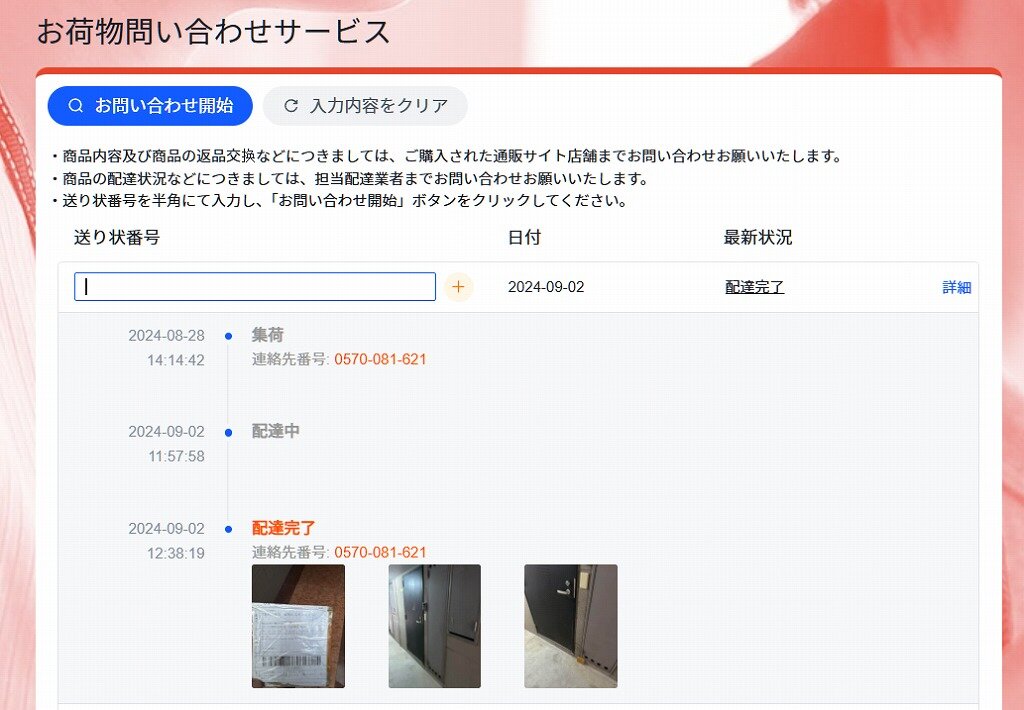Click the お問い合わせ開始 search button
1024x710 pixels.
click(x=150, y=106)
